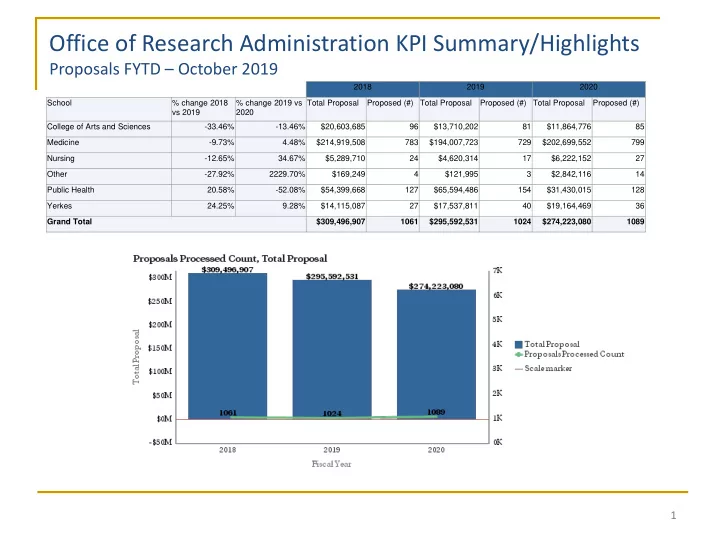
Task: Select the -52.08% cell for Public Health
Action: (270, 190)
